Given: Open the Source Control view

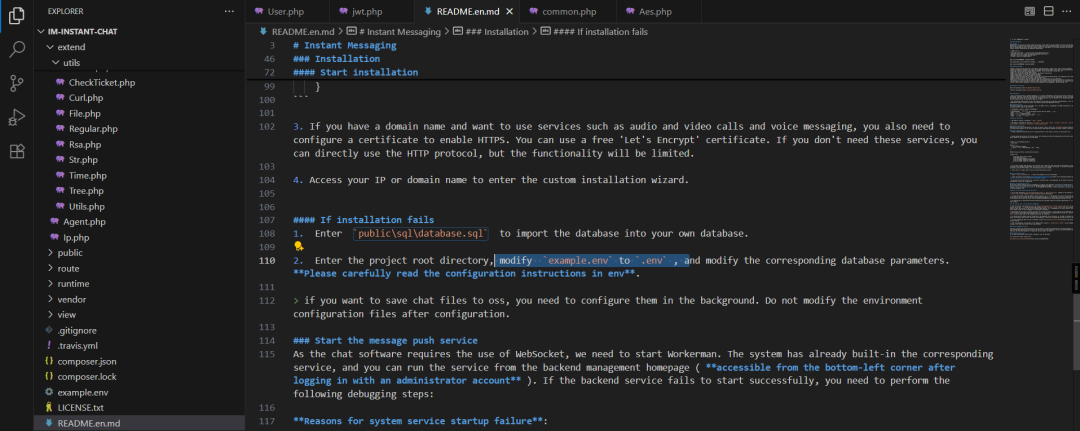Looking at the screenshot, I should point(17,83).
